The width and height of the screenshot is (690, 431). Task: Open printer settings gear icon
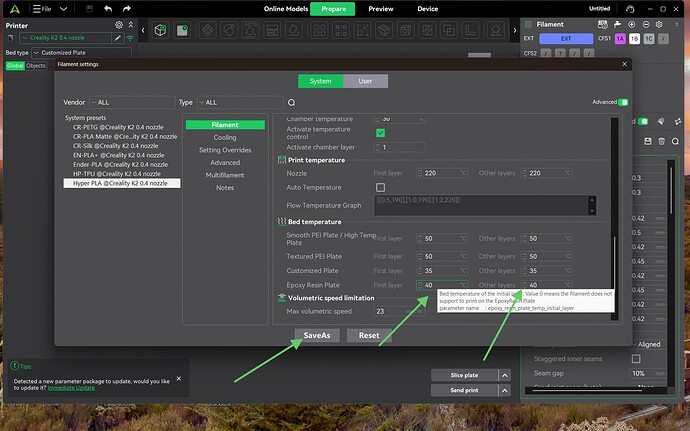pyautogui.click(x=119, y=25)
